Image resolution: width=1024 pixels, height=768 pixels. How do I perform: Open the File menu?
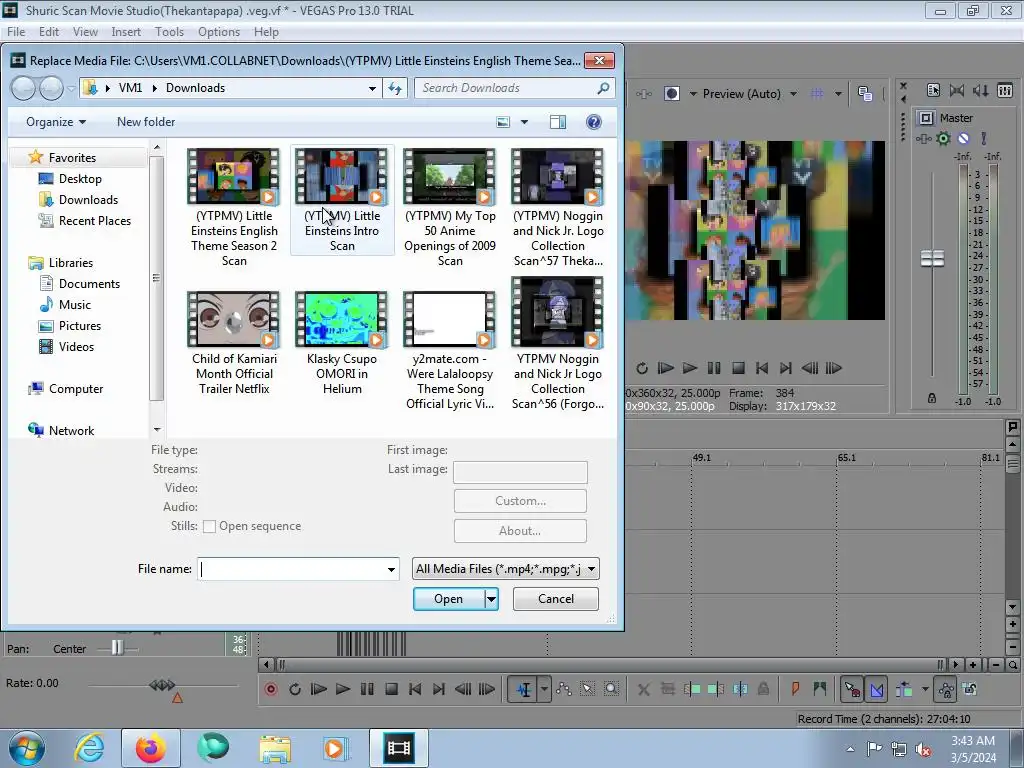[16, 32]
